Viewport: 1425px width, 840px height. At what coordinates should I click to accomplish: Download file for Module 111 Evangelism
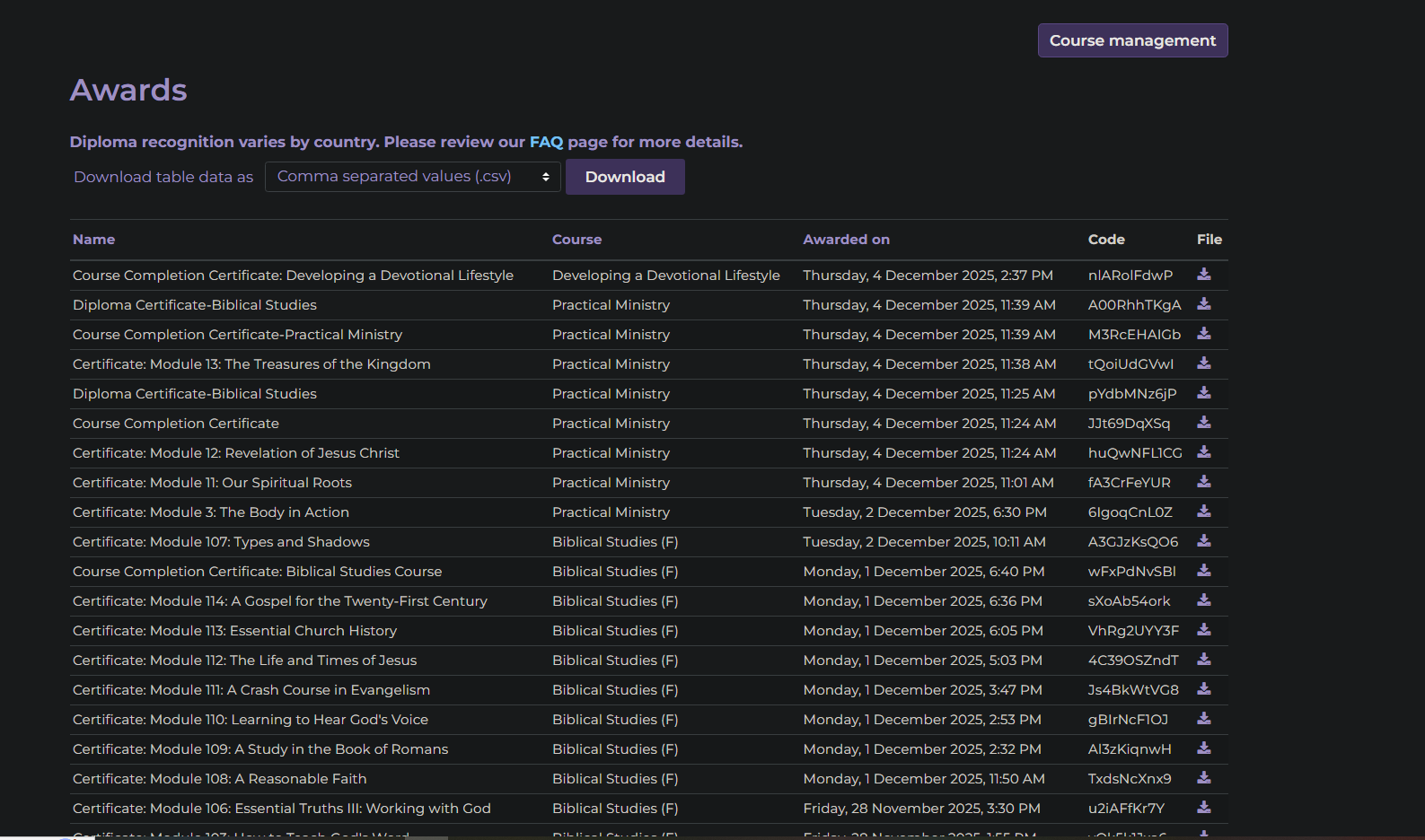pos(1204,689)
